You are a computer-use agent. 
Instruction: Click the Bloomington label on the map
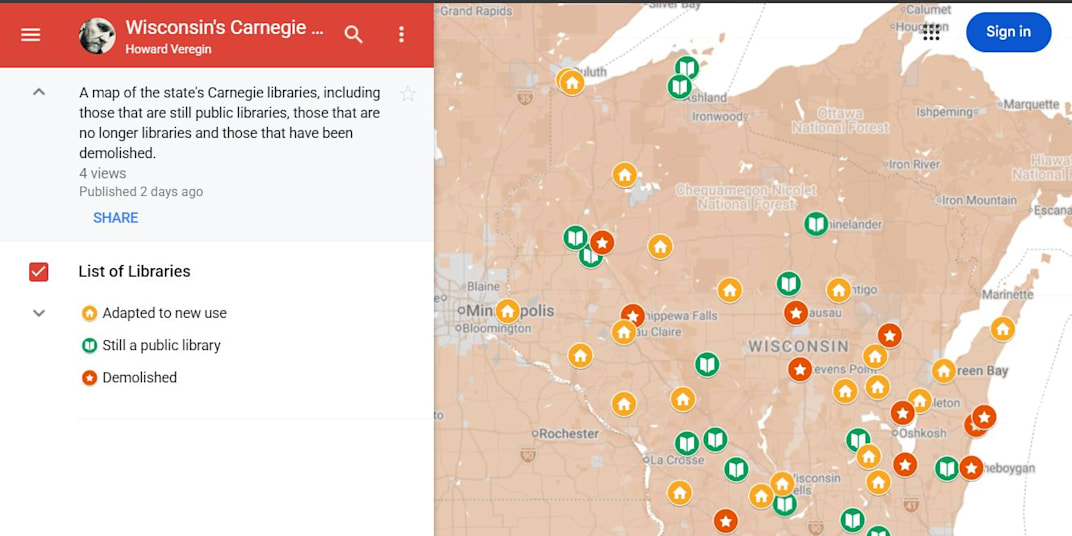pos(496,329)
